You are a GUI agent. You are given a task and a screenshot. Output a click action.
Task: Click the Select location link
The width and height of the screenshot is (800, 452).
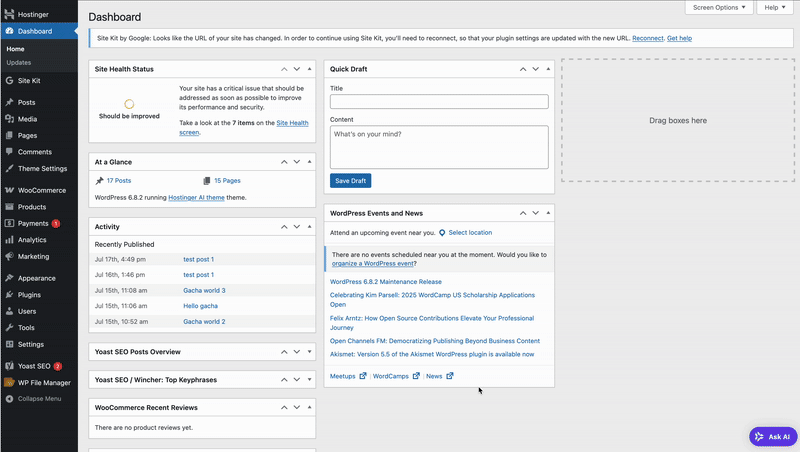470,233
